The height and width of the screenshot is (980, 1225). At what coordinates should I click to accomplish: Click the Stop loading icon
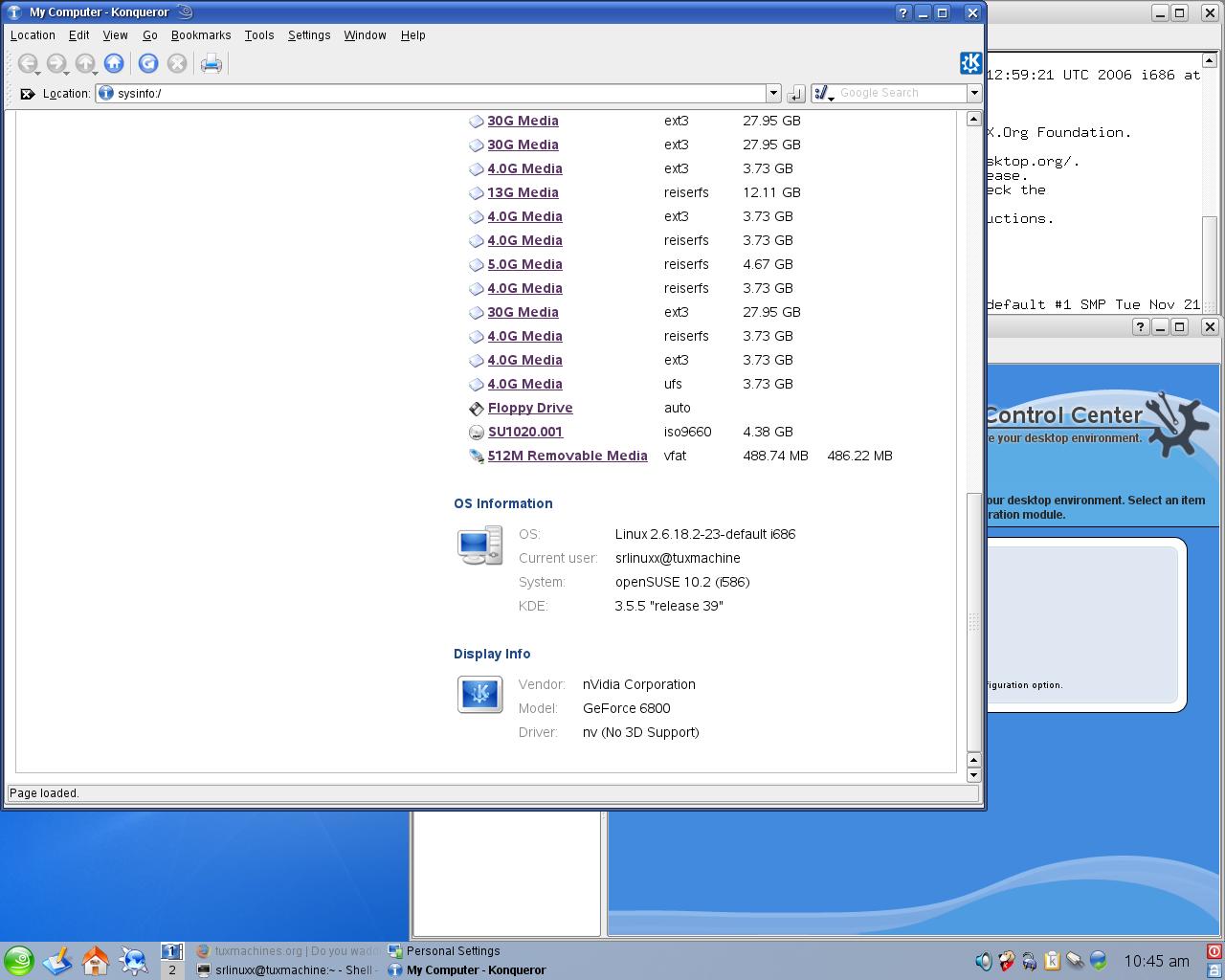coord(177,63)
